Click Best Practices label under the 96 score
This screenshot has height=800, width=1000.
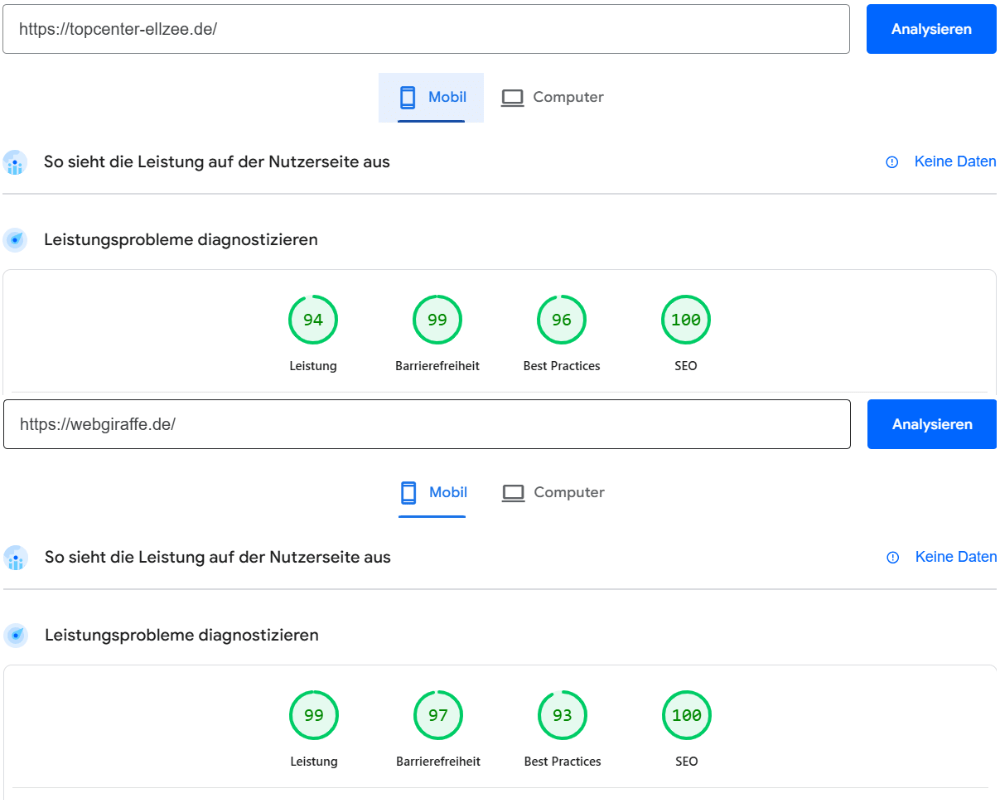pos(561,366)
